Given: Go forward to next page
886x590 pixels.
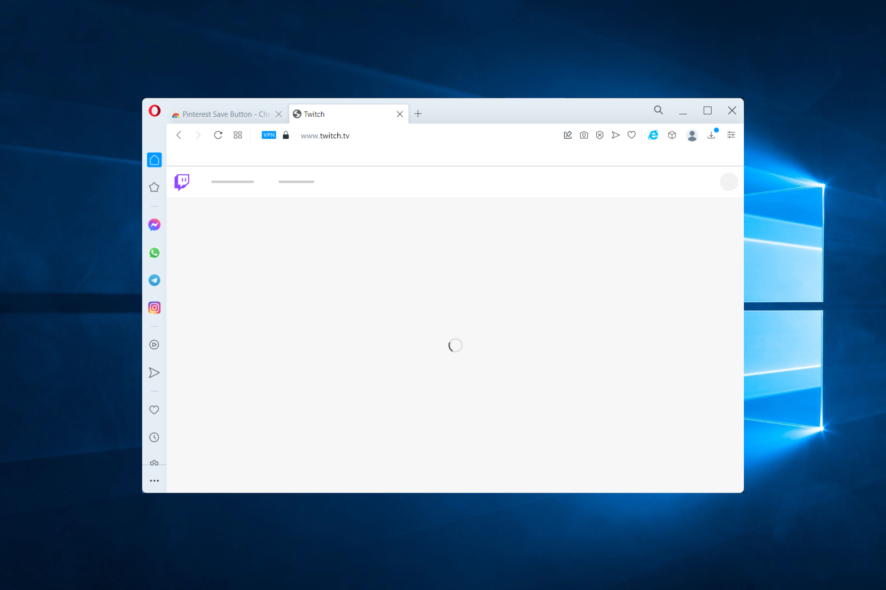Looking at the screenshot, I should point(198,135).
